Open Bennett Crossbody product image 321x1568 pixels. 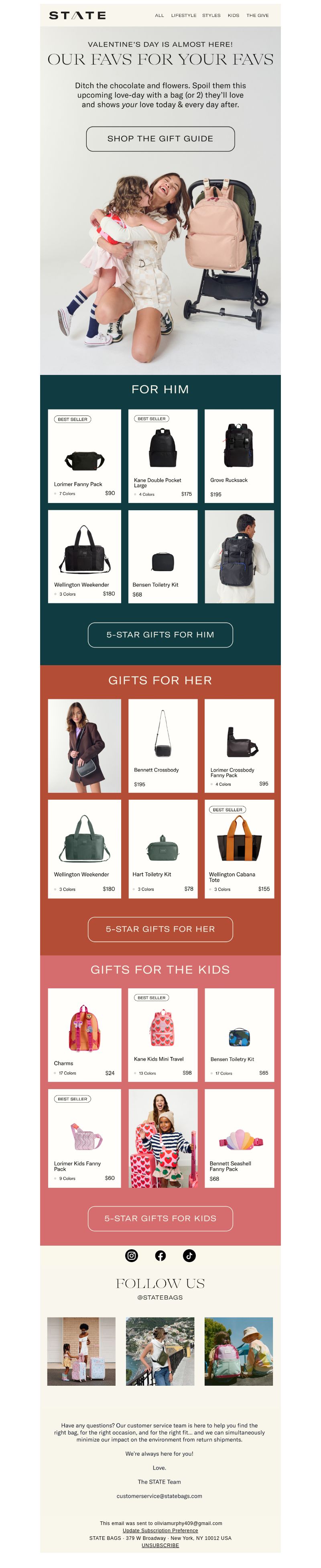[163, 733]
